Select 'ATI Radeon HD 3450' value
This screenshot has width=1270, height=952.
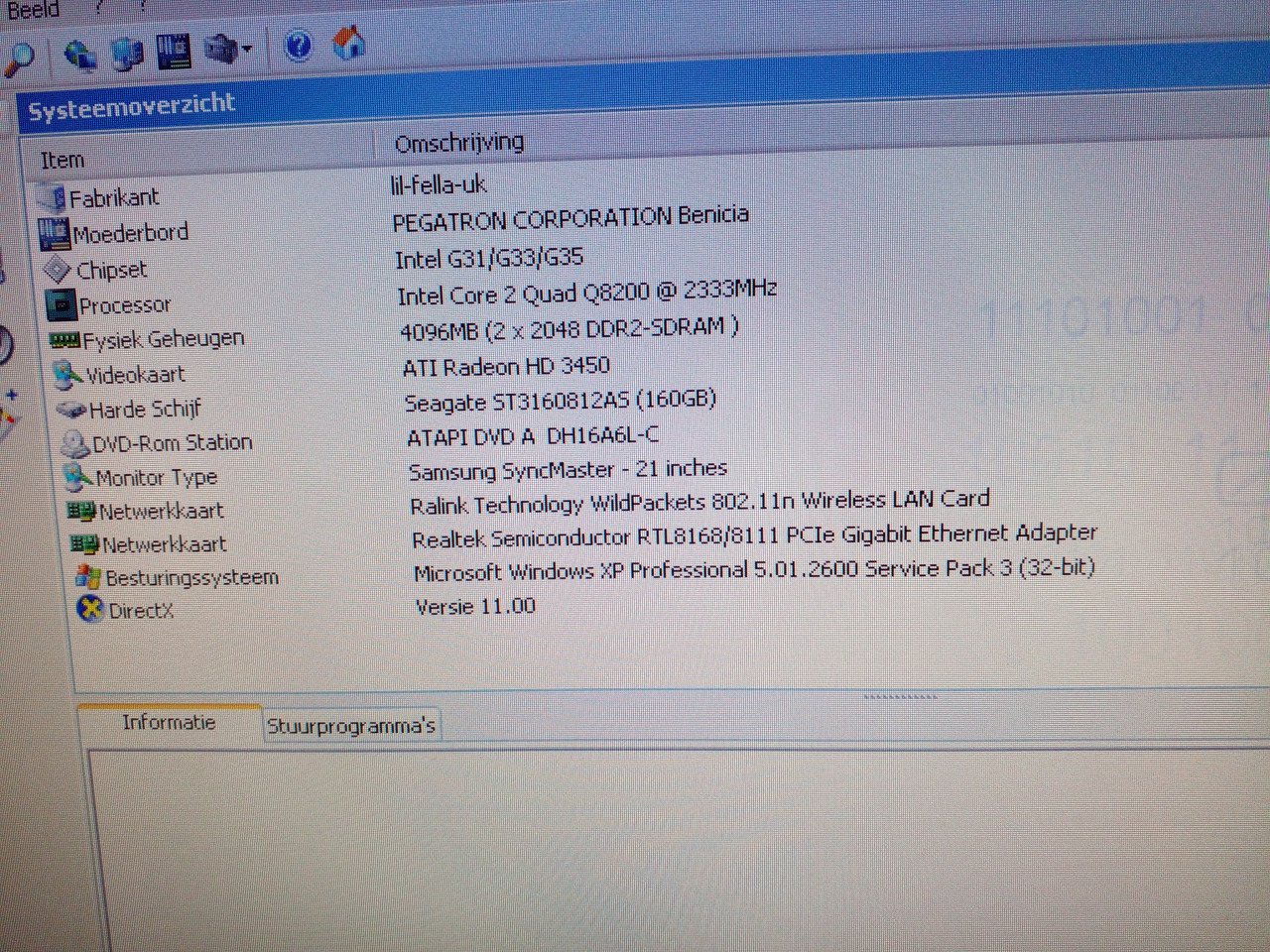pyautogui.click(x=506, y=366)
